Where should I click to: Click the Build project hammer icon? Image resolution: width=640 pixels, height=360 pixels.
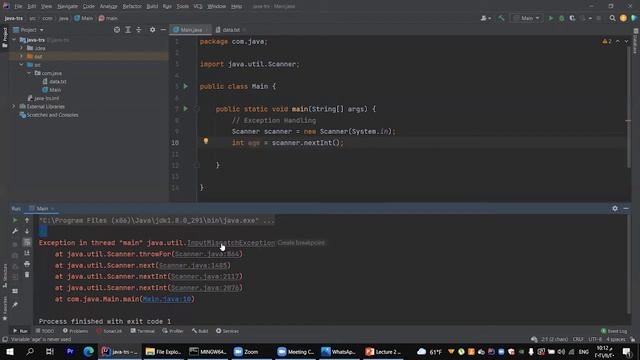(x=502, y=18)
